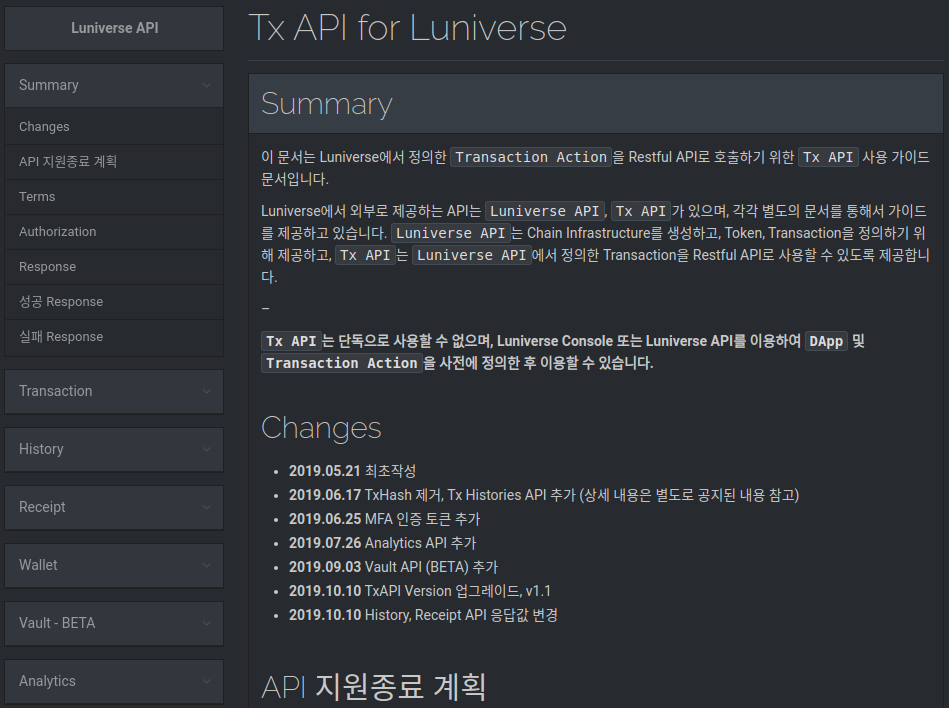Click the API 지원종료 계획 content heading
This screenshot has width=949, height=708.
(373, 687)
